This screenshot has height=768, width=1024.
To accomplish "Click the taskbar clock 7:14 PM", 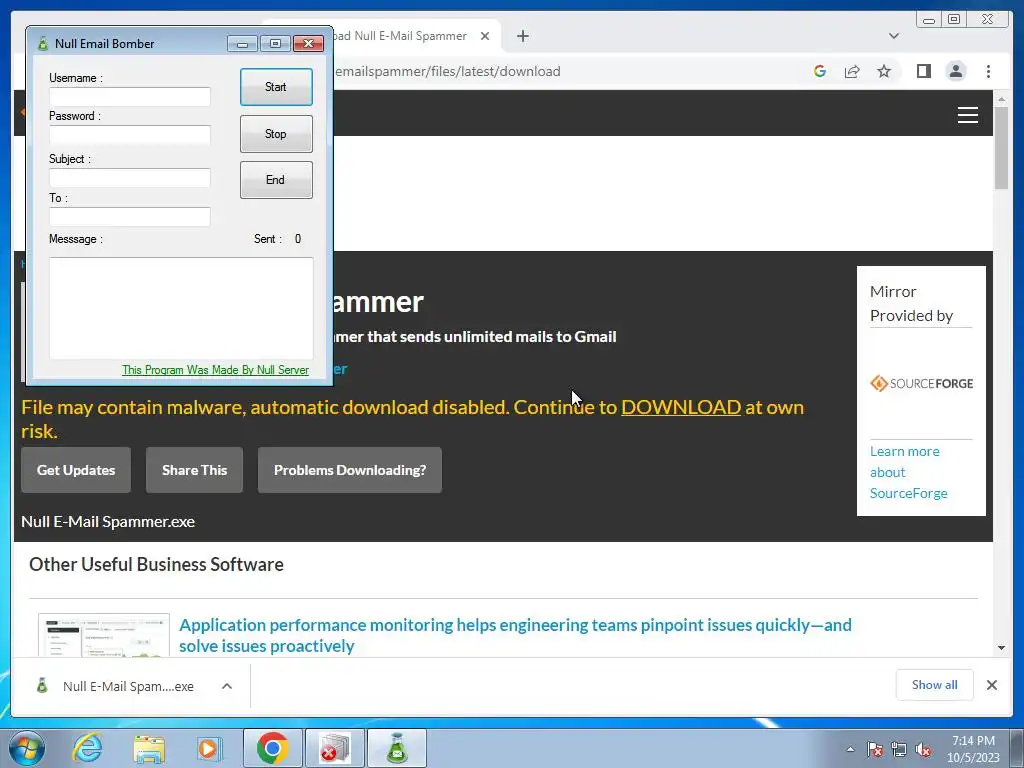I will (x=973, y=741).
